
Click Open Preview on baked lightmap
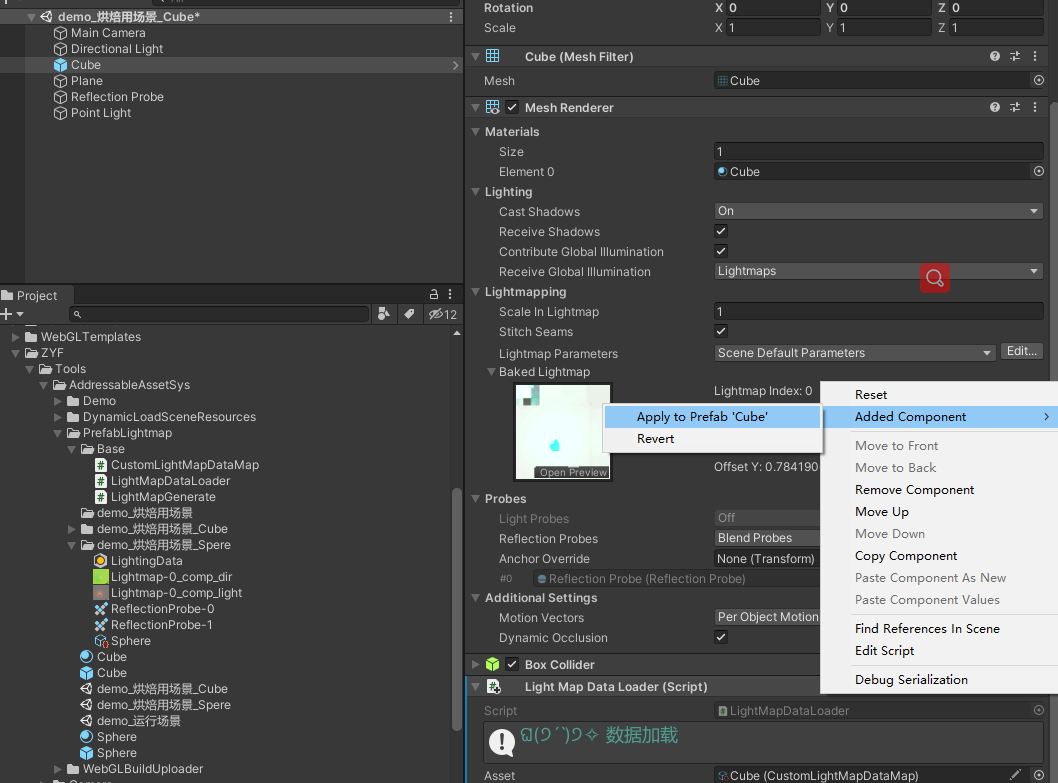coord(572,472)
